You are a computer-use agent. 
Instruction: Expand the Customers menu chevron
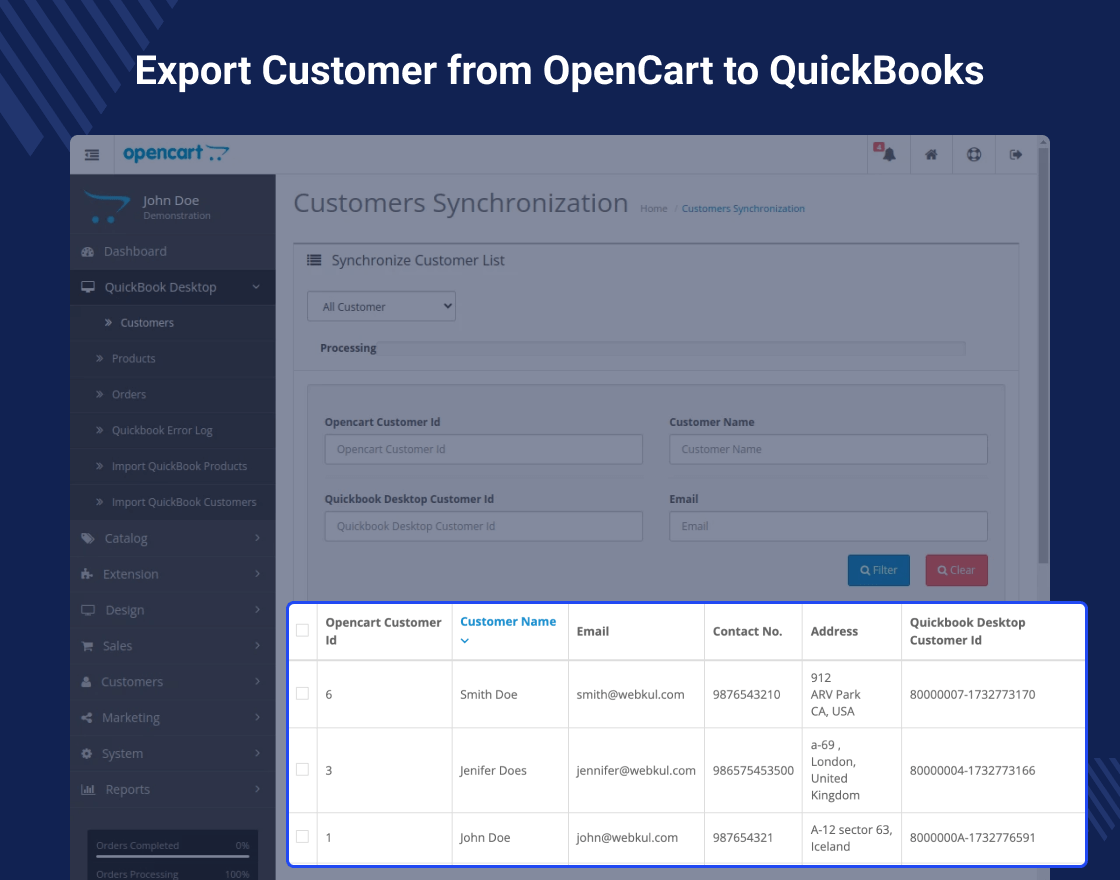257,681
